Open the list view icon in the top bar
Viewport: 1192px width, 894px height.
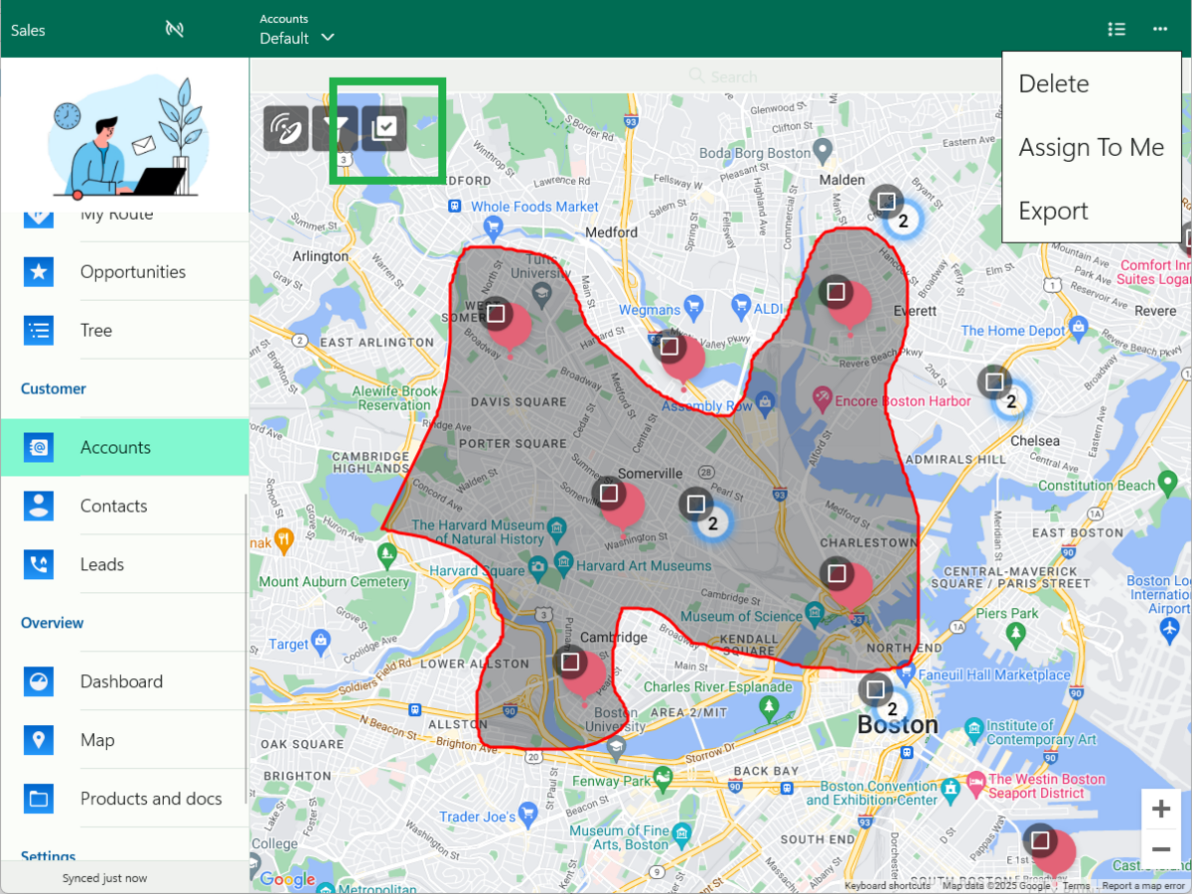[1116, 29]
